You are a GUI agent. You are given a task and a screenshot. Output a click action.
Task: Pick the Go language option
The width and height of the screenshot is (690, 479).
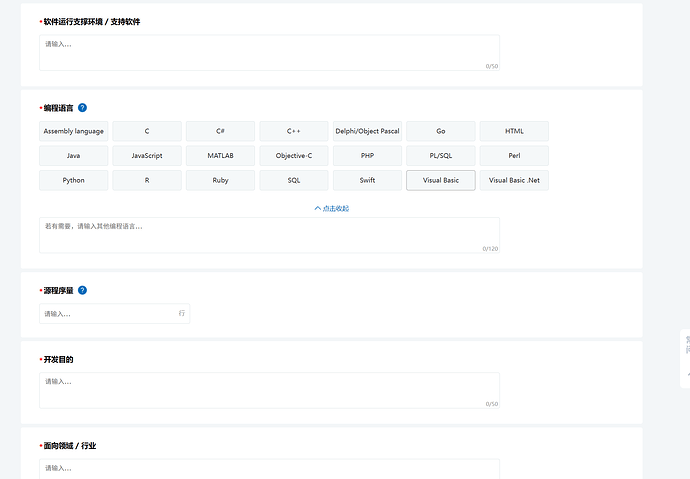(440, 131)
